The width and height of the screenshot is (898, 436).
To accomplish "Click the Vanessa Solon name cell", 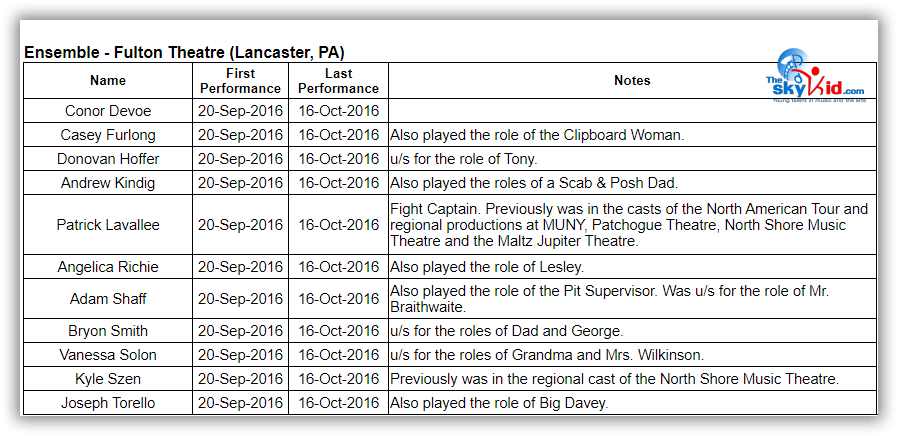I will tap(108, 355).
